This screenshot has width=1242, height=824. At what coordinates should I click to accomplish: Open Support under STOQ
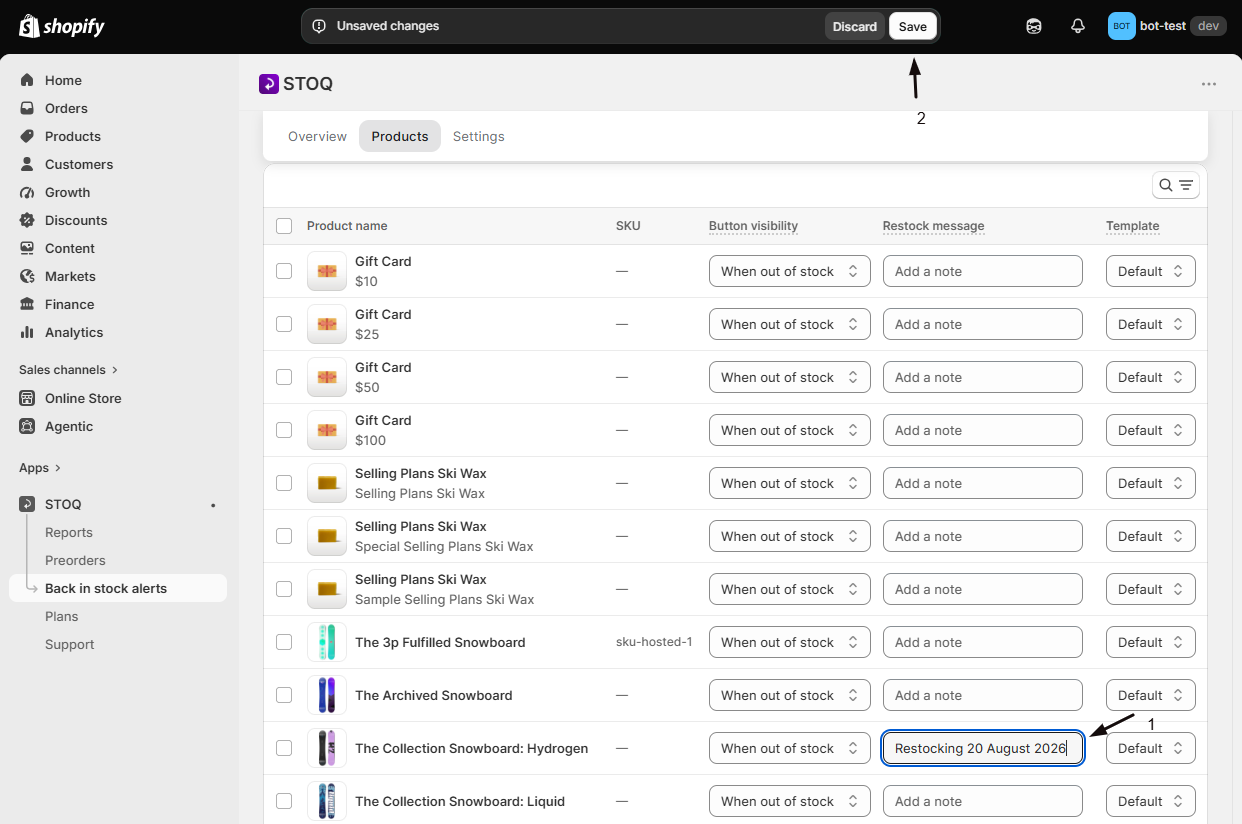tap(70, 644)
